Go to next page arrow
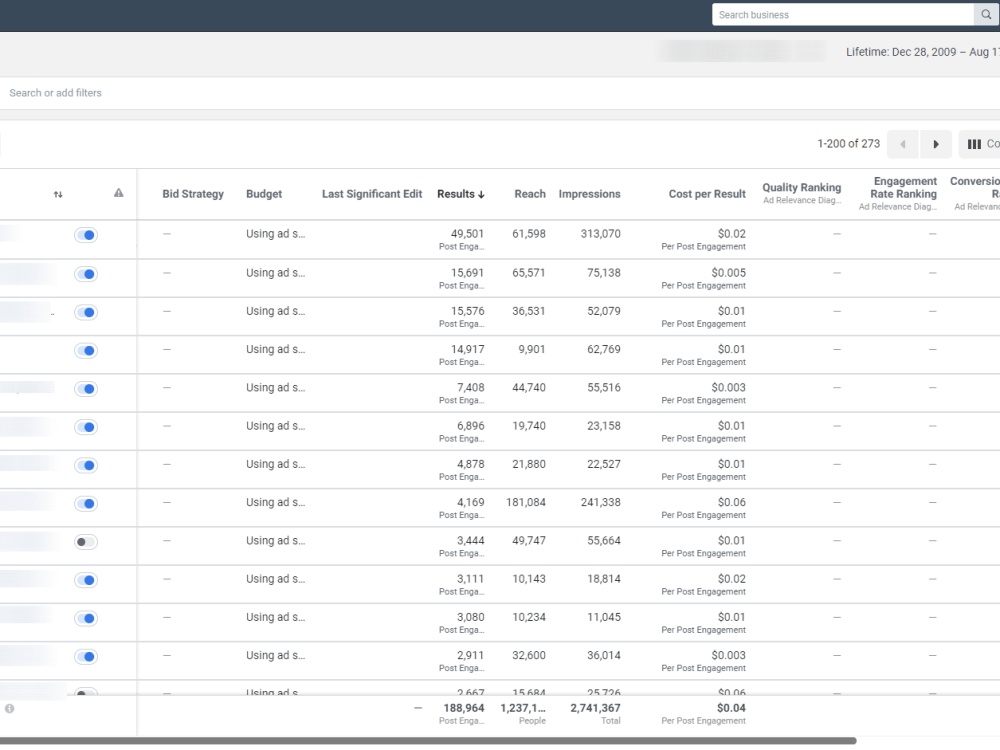1000x750 pixels. (936, 144)
